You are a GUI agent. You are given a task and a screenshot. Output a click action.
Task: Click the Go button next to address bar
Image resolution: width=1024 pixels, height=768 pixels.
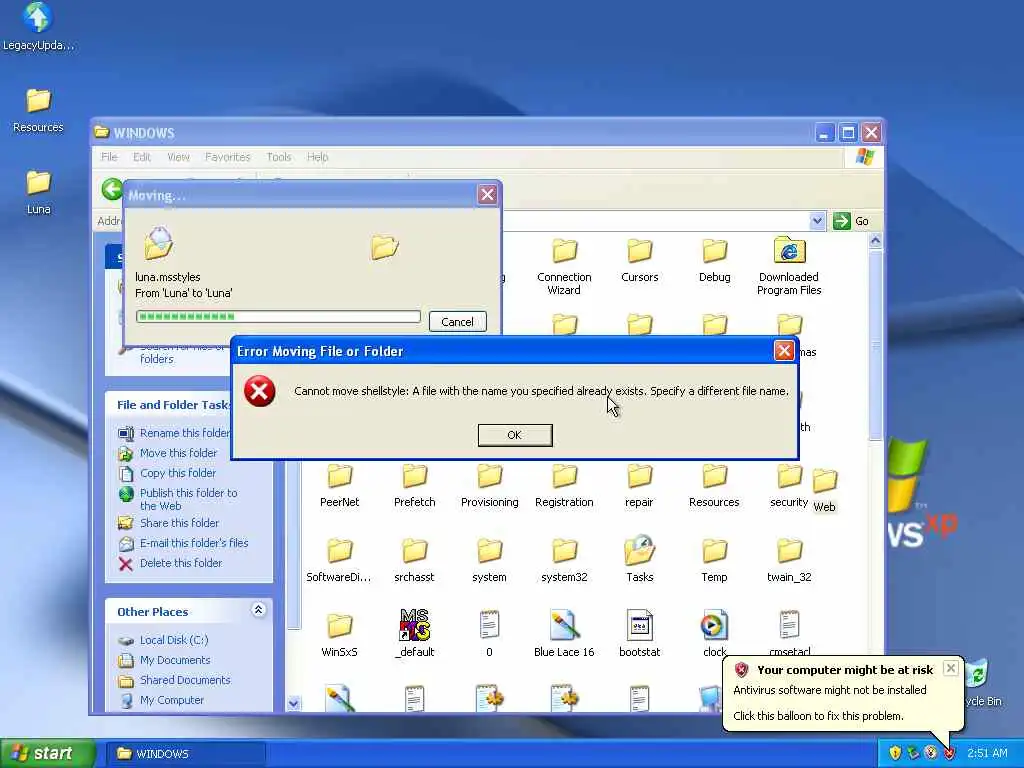click(852, 221)
